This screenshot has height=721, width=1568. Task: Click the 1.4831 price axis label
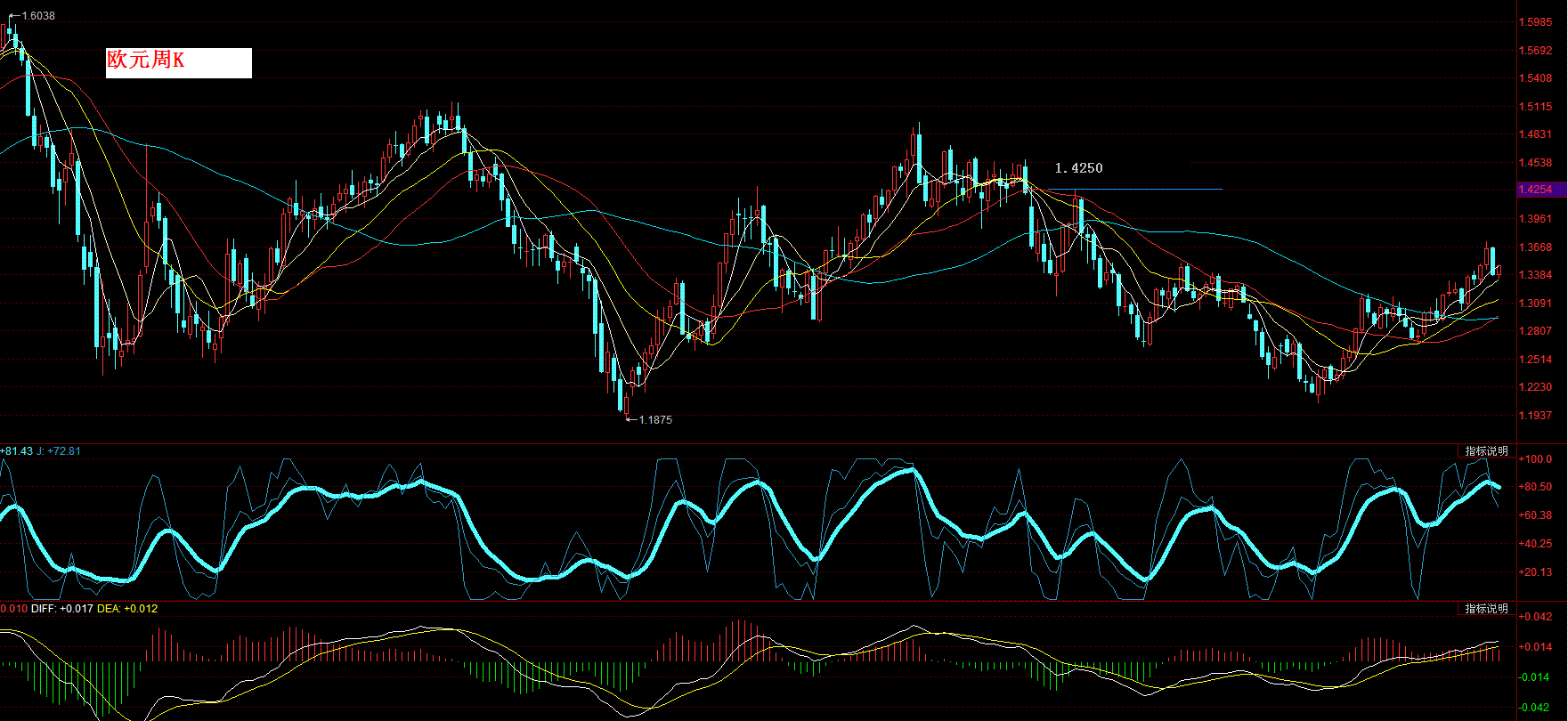coord(1535,134)
